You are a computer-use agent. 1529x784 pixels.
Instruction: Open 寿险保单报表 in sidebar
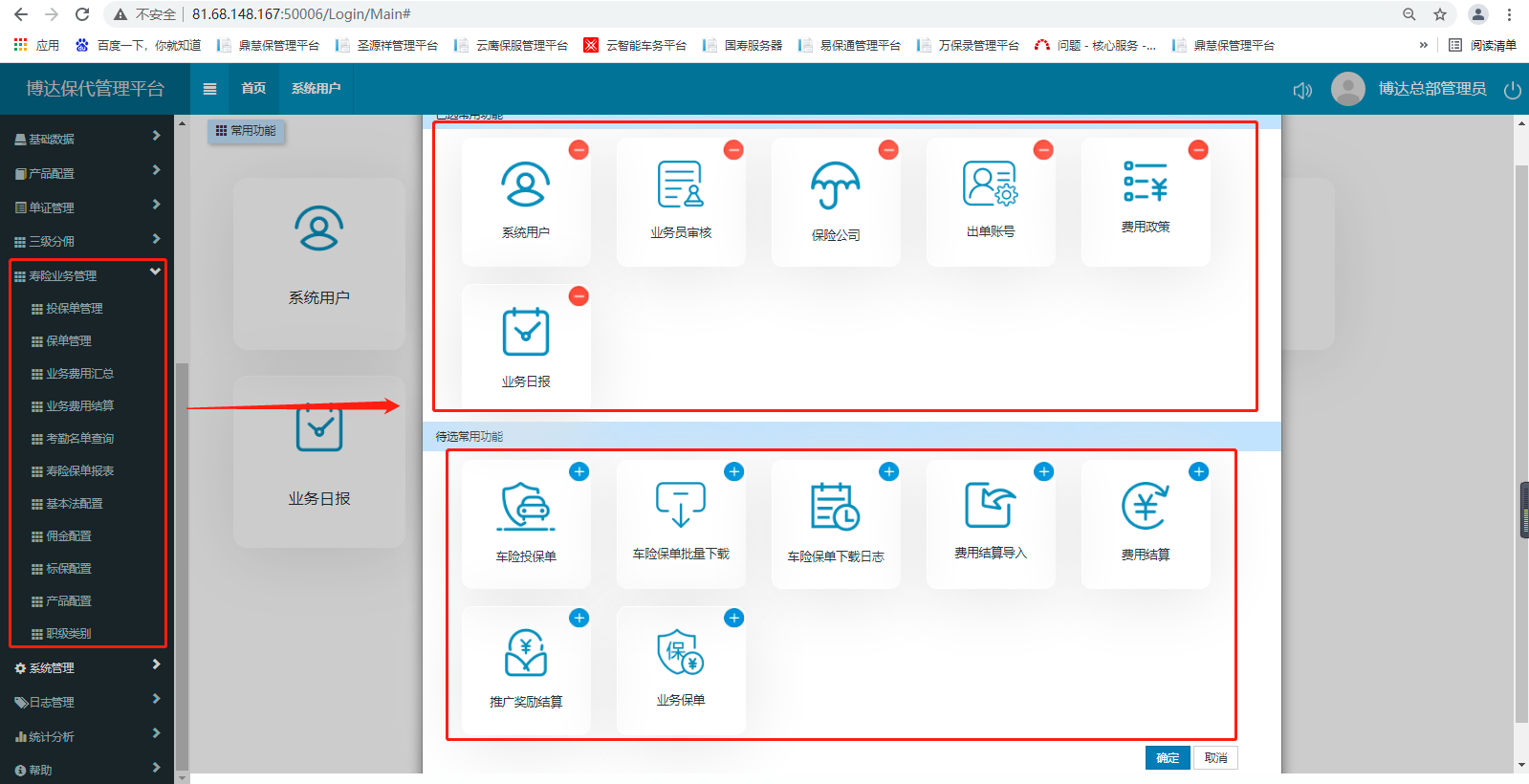(79, 471)
